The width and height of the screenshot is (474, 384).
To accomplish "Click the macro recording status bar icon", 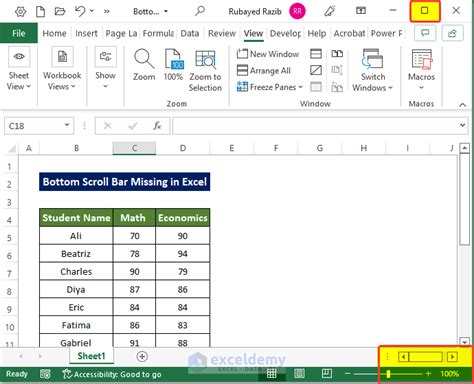I will click(45, 374).
